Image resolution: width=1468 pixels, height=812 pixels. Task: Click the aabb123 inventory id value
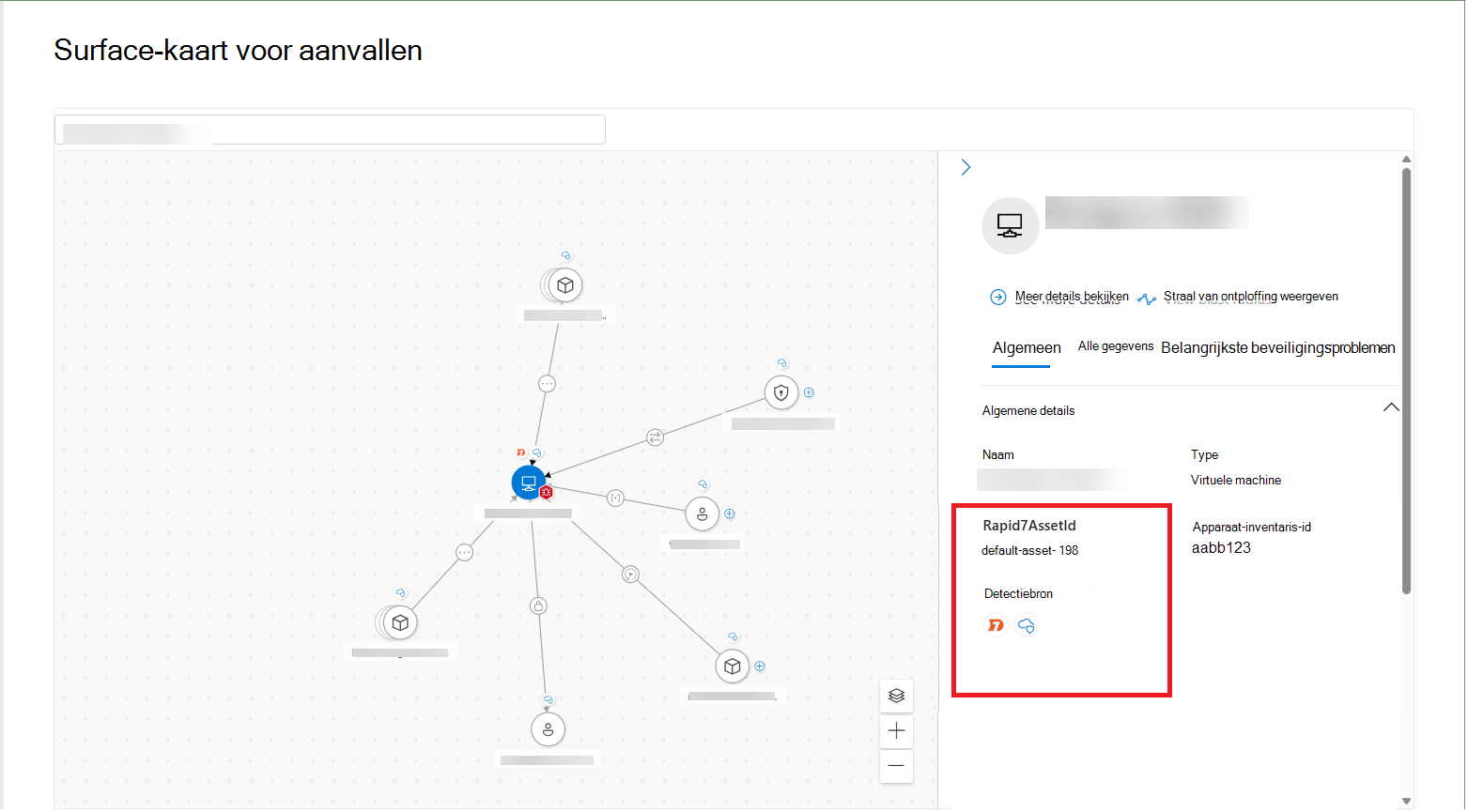coord(1221,548)
